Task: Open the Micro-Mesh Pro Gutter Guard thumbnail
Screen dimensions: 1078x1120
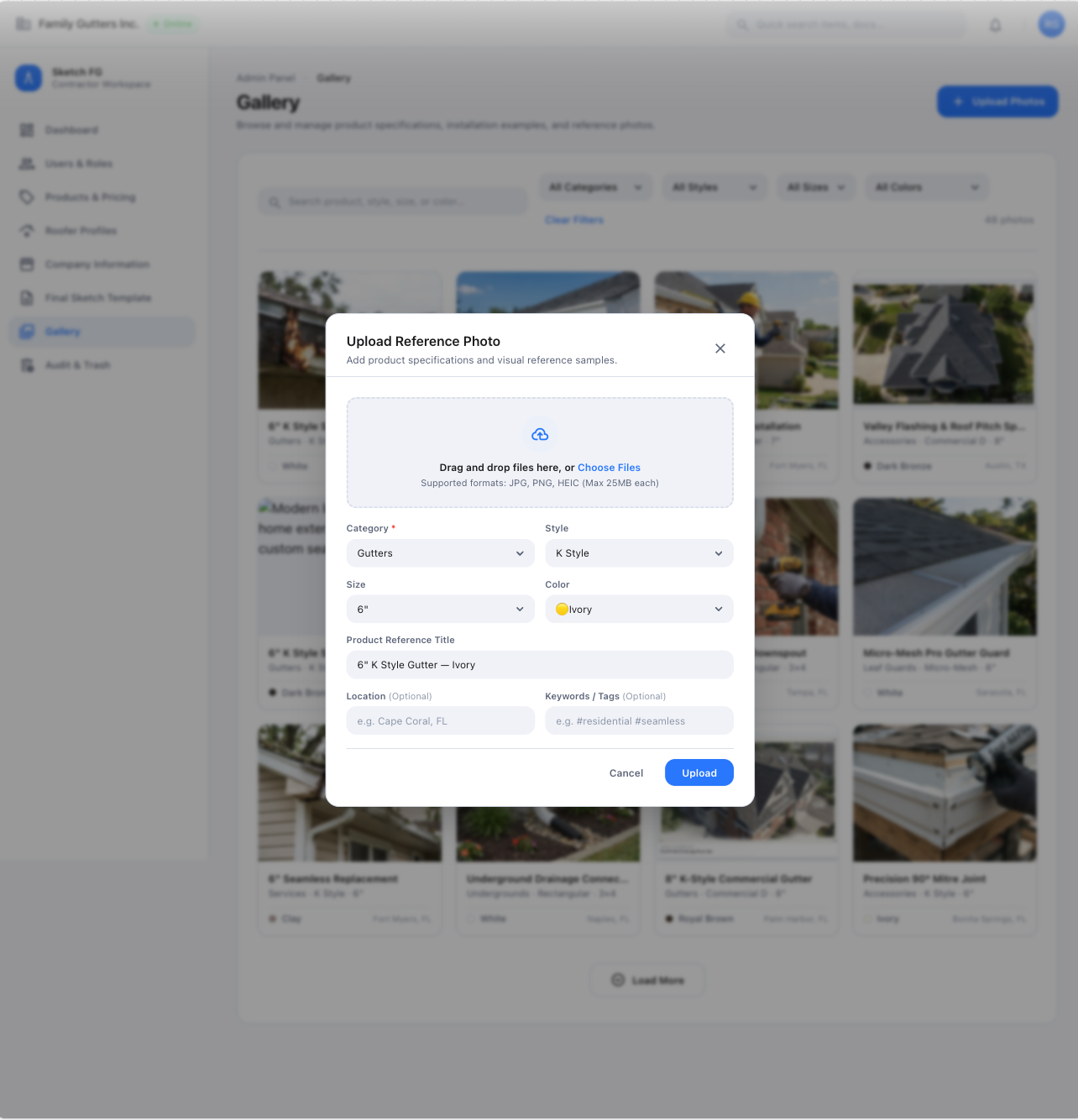Action: click(x=945, y=567)
